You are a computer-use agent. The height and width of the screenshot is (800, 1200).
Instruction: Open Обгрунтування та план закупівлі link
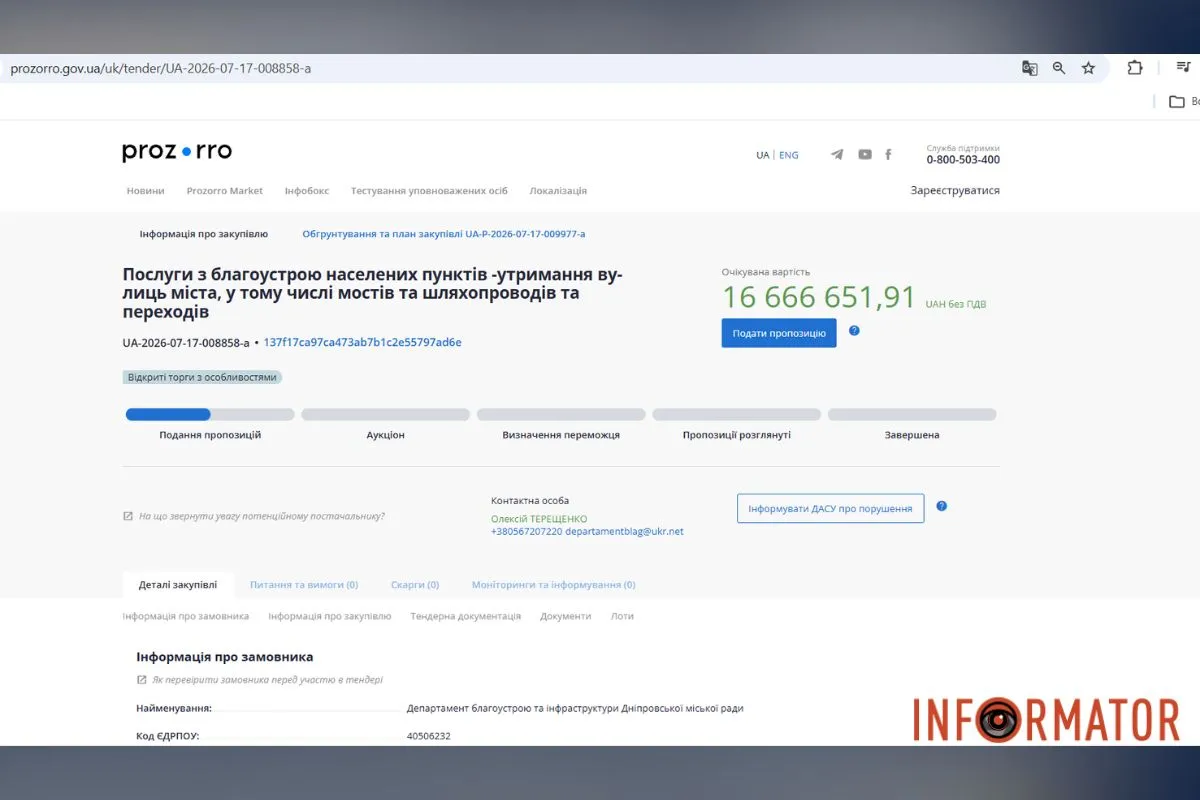(x=444, y=234)
